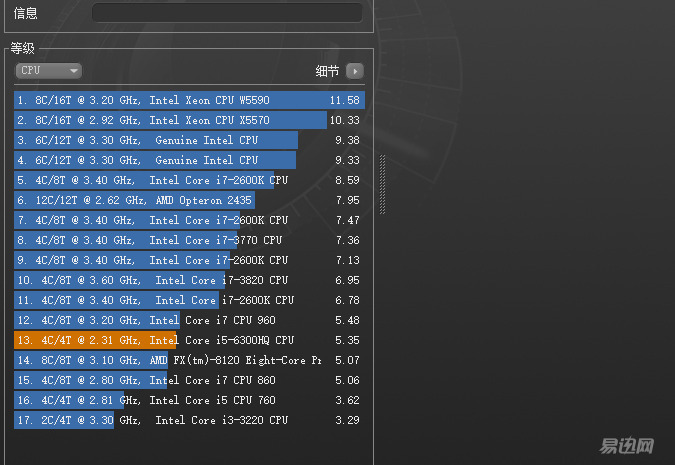Select rank 17 i3-3220 row

[x=189, y=420]
